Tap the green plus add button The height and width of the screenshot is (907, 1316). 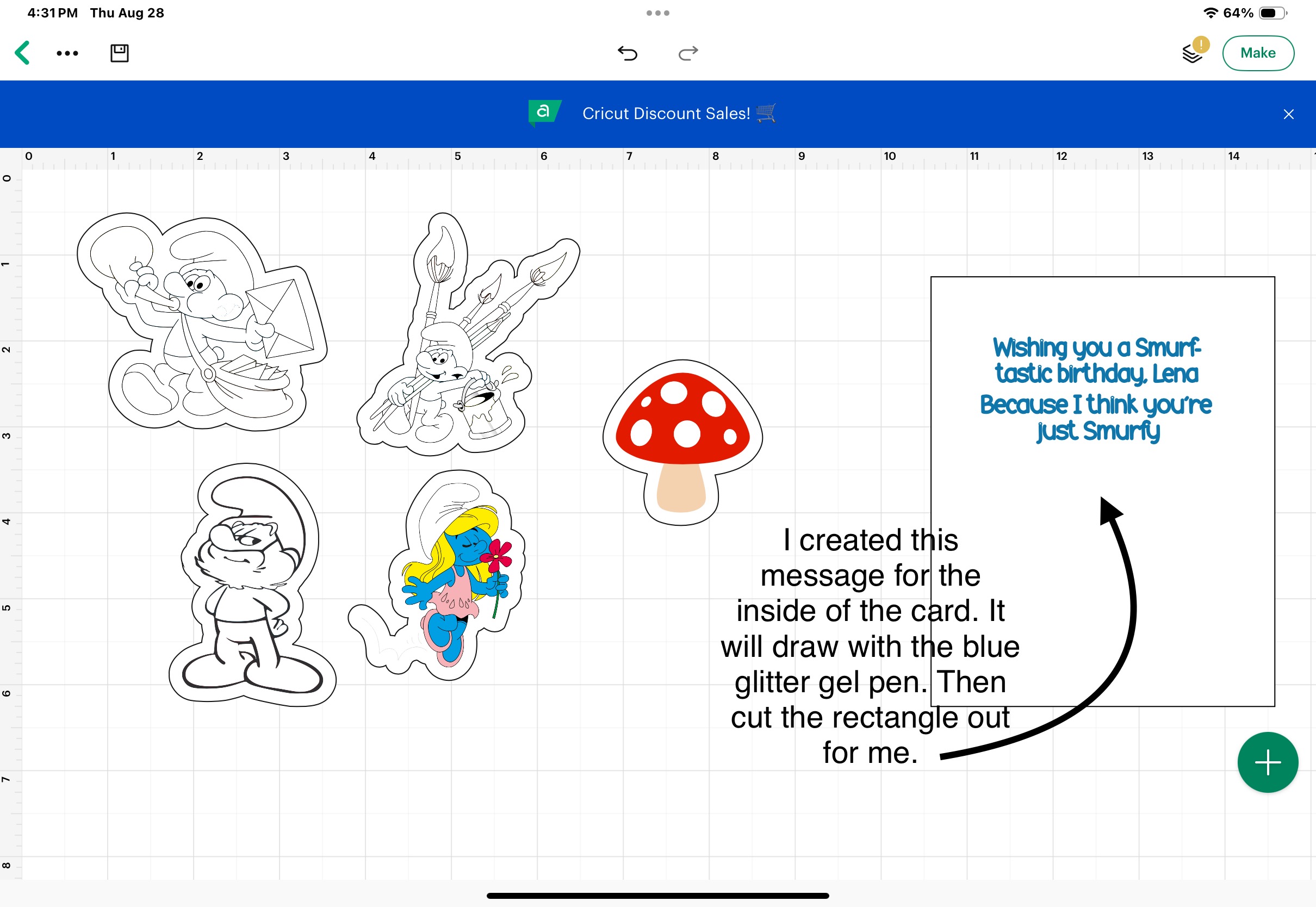pyautogui.click(x=1267, y=762)
